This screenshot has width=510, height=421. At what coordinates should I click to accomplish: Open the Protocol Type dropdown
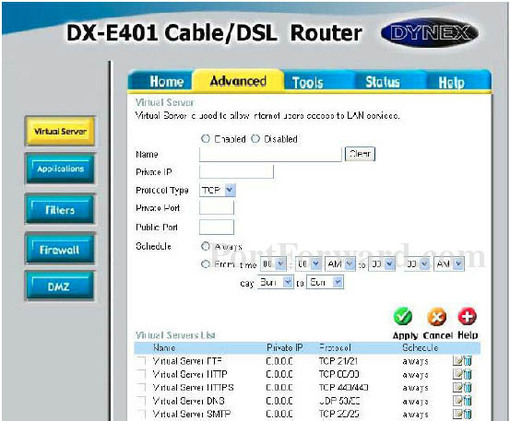217,190
